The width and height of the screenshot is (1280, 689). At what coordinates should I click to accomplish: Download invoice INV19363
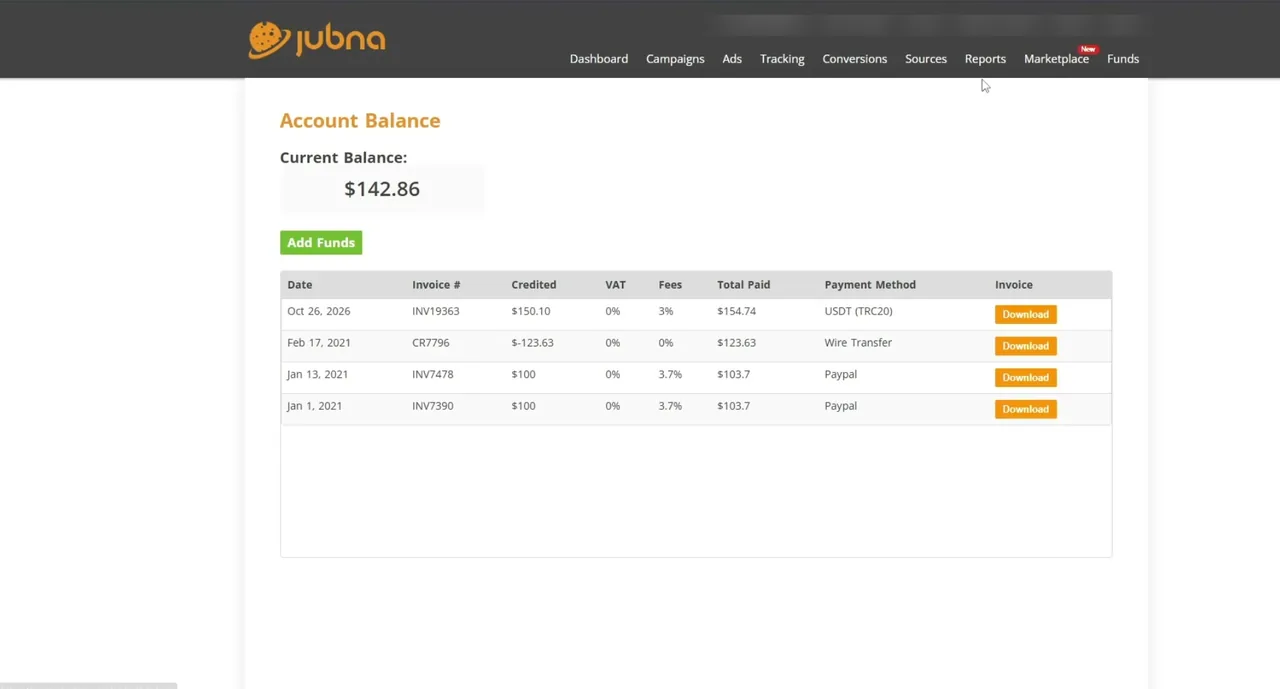tap(1026, 314)
